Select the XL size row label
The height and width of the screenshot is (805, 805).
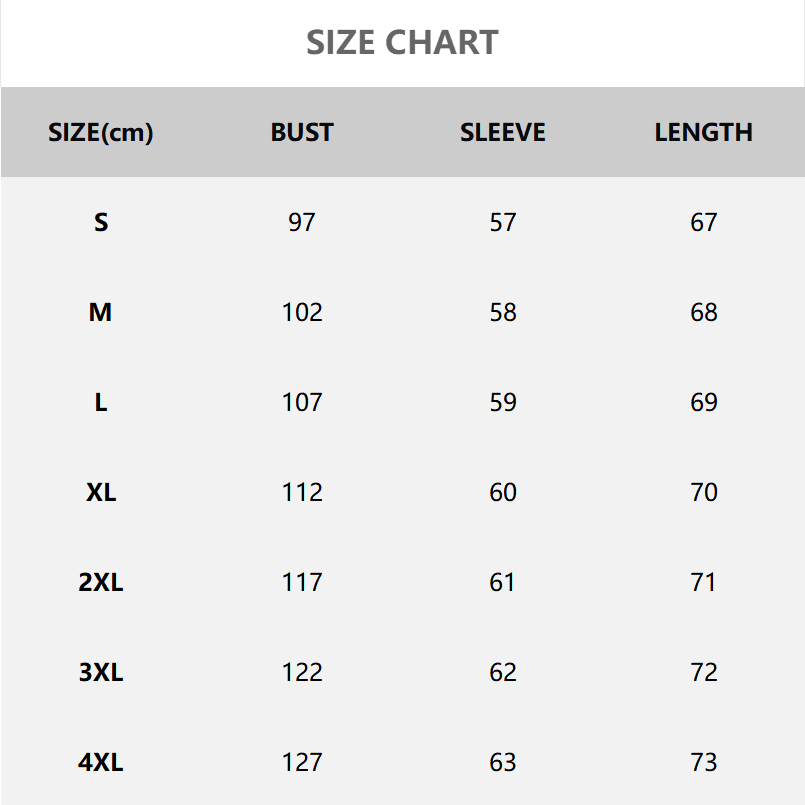pos(101,492)
